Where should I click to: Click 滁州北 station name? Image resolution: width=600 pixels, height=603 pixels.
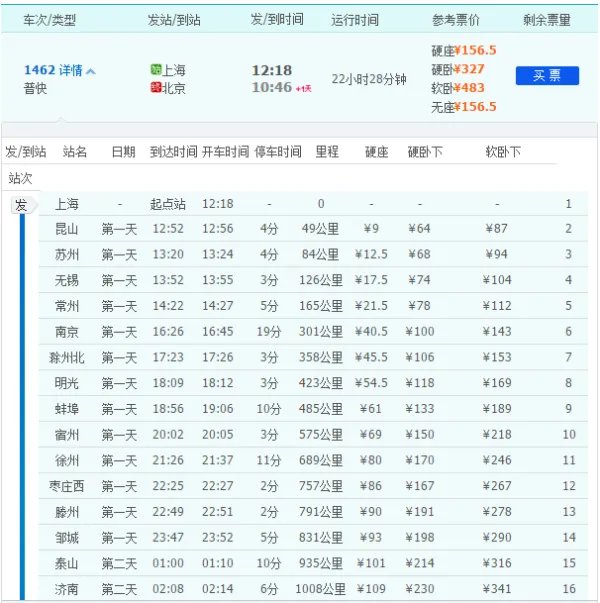coord(67,358)
